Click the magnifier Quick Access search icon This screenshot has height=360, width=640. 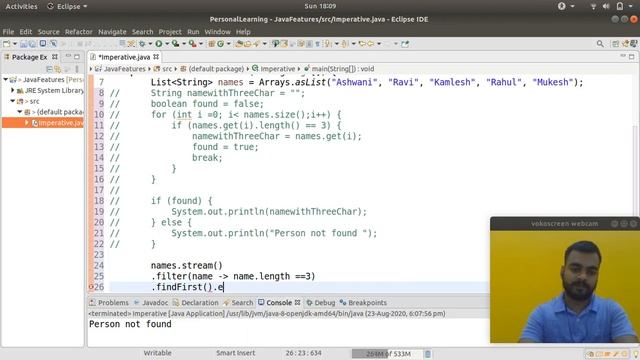coord(600,44)
